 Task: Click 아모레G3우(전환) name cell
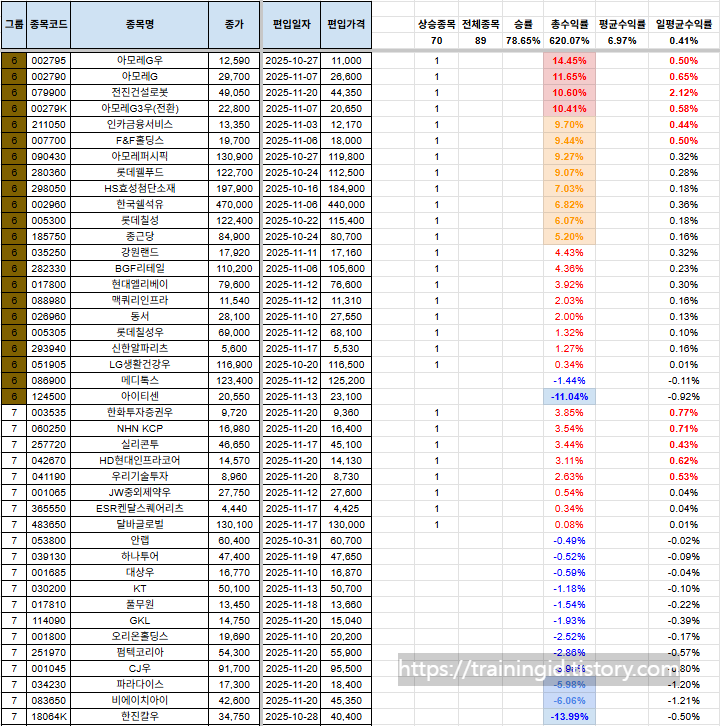click(139, 109)
